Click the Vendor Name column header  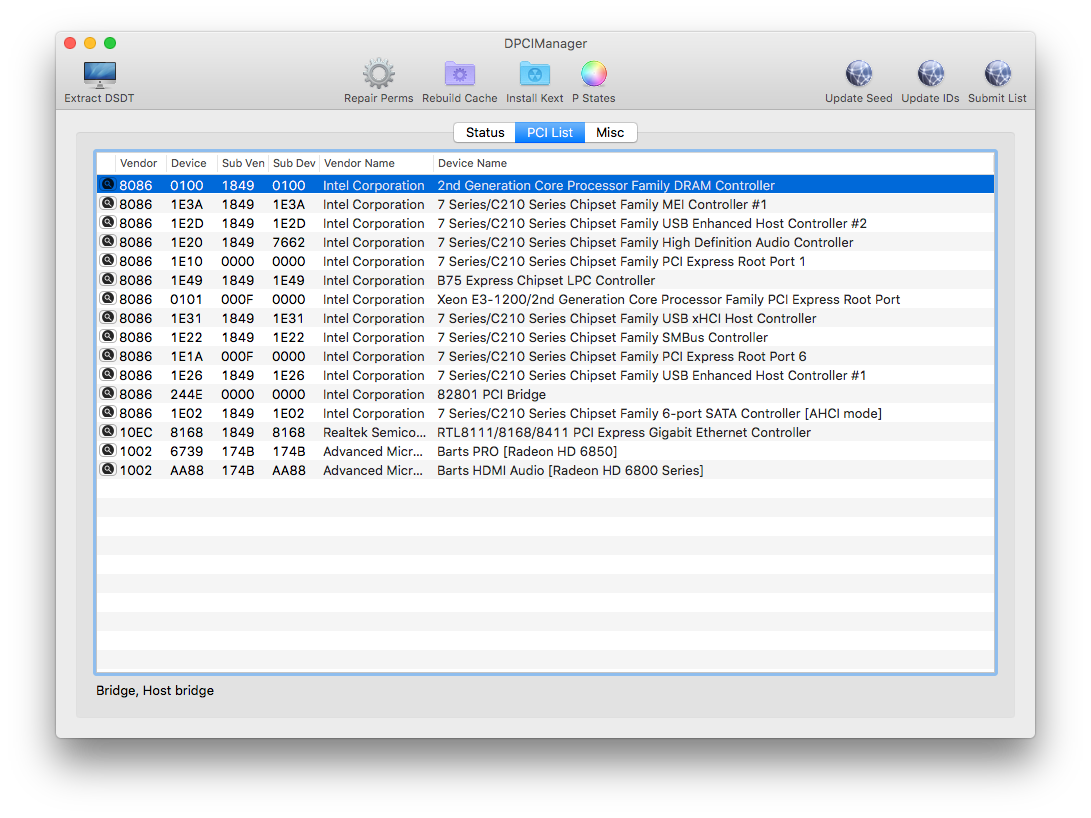click(359, 163)
